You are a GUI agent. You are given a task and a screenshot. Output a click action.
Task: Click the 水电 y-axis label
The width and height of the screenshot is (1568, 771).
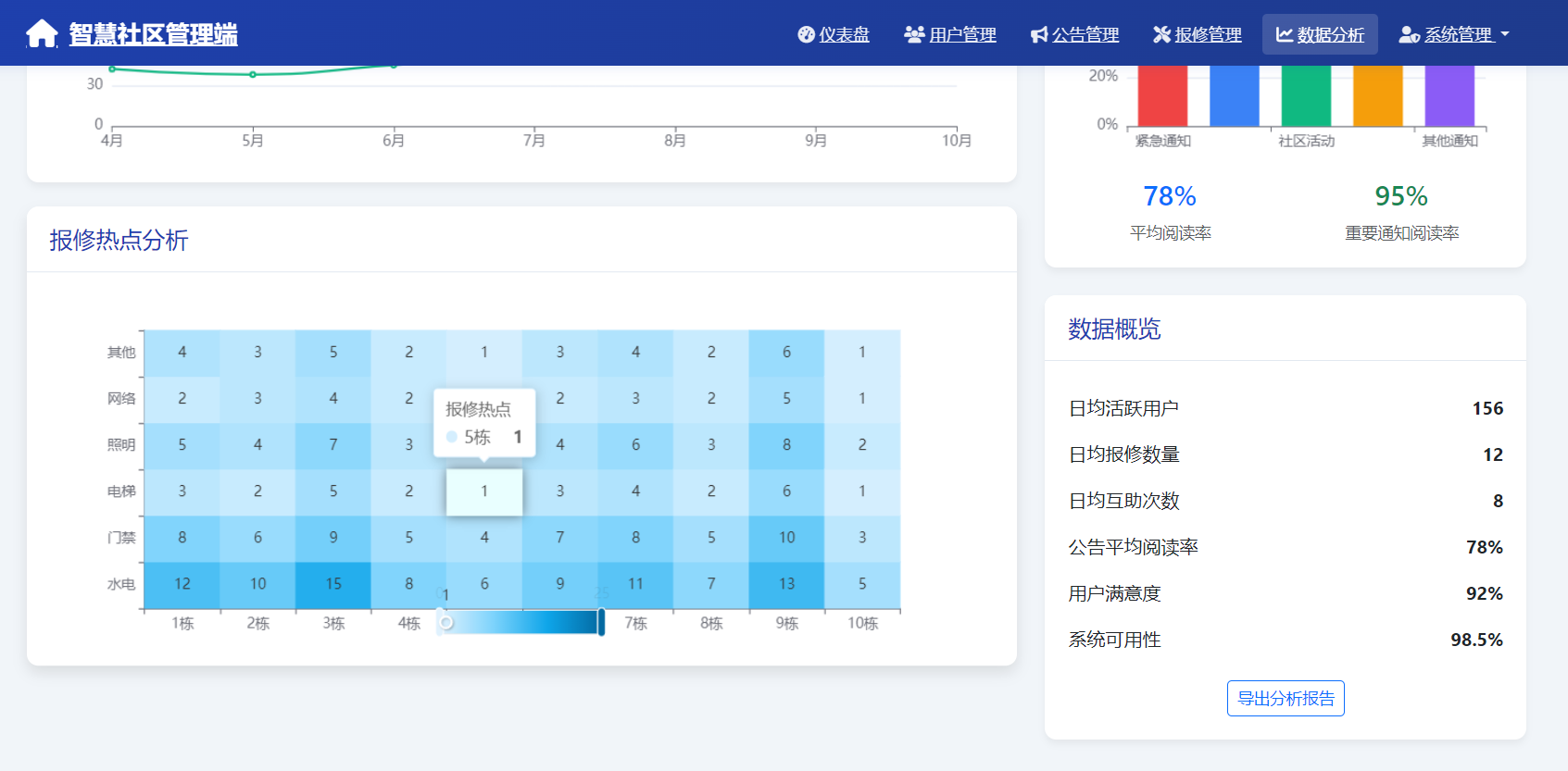coord(121,585)
